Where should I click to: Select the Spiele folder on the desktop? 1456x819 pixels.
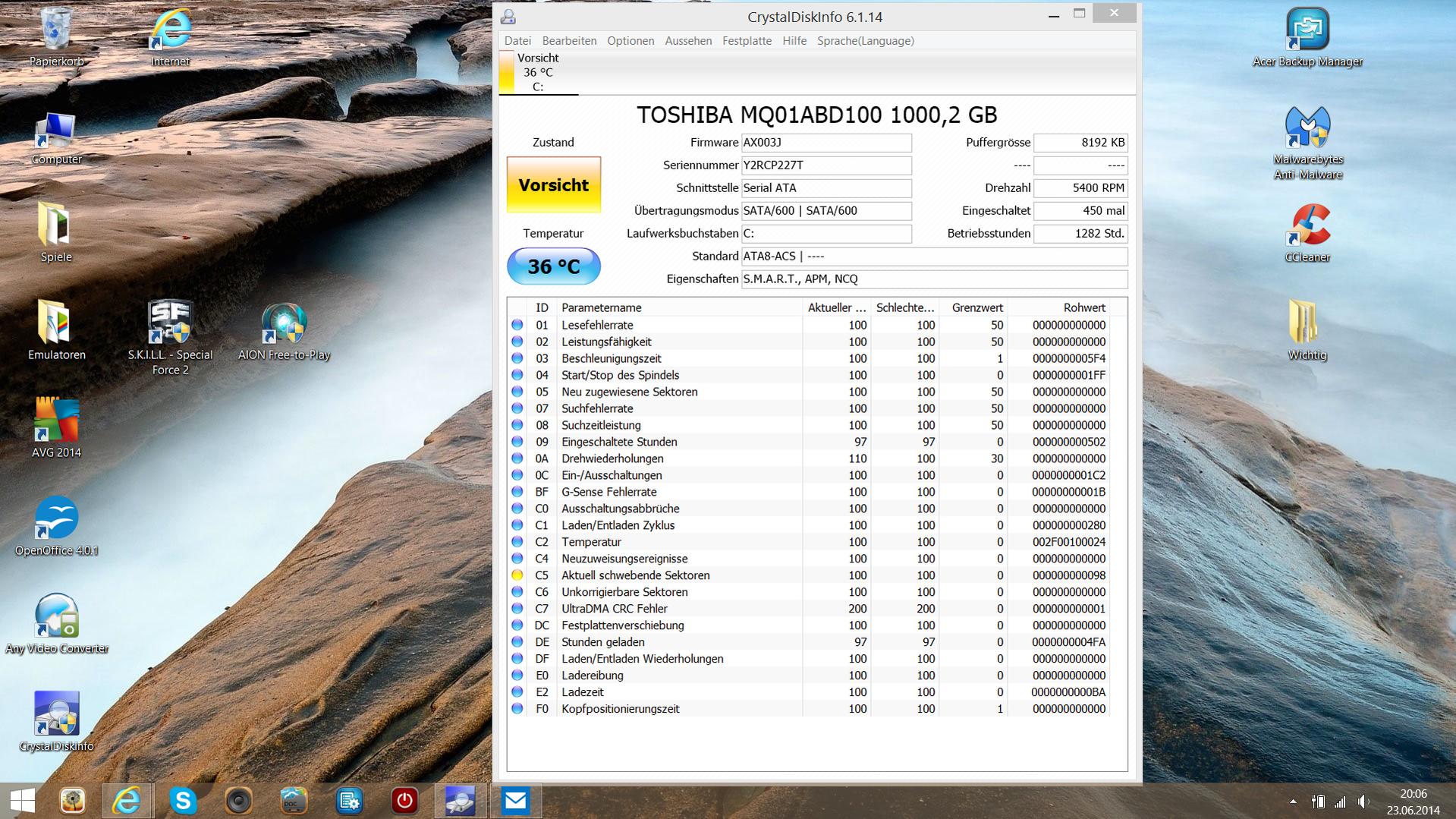(56, 232)
